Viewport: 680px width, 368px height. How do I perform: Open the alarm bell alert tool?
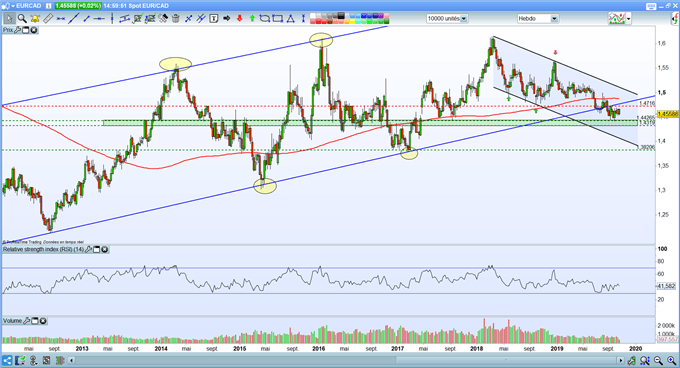point(35,19)
